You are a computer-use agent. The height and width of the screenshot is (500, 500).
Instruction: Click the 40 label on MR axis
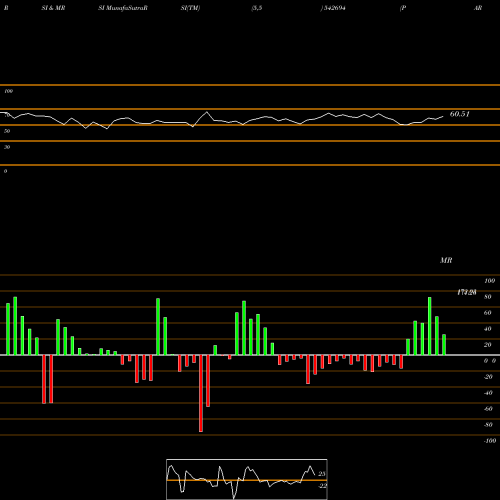click(x=488, y=329)
